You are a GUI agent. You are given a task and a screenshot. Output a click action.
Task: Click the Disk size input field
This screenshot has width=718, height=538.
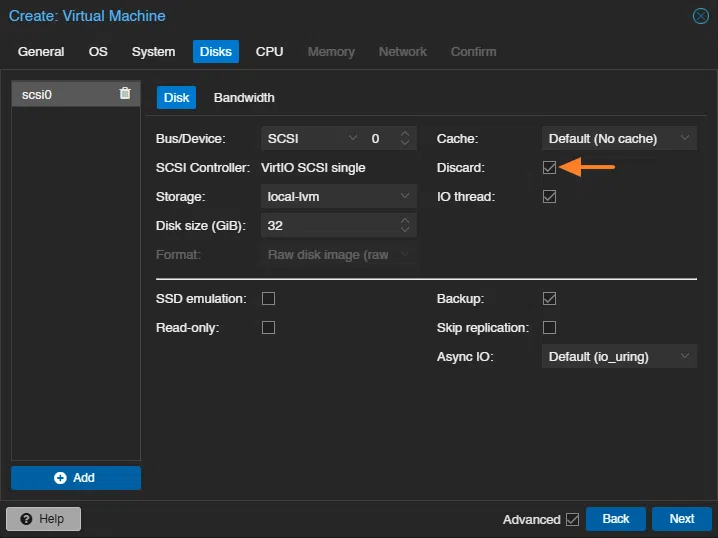(328, 226)
